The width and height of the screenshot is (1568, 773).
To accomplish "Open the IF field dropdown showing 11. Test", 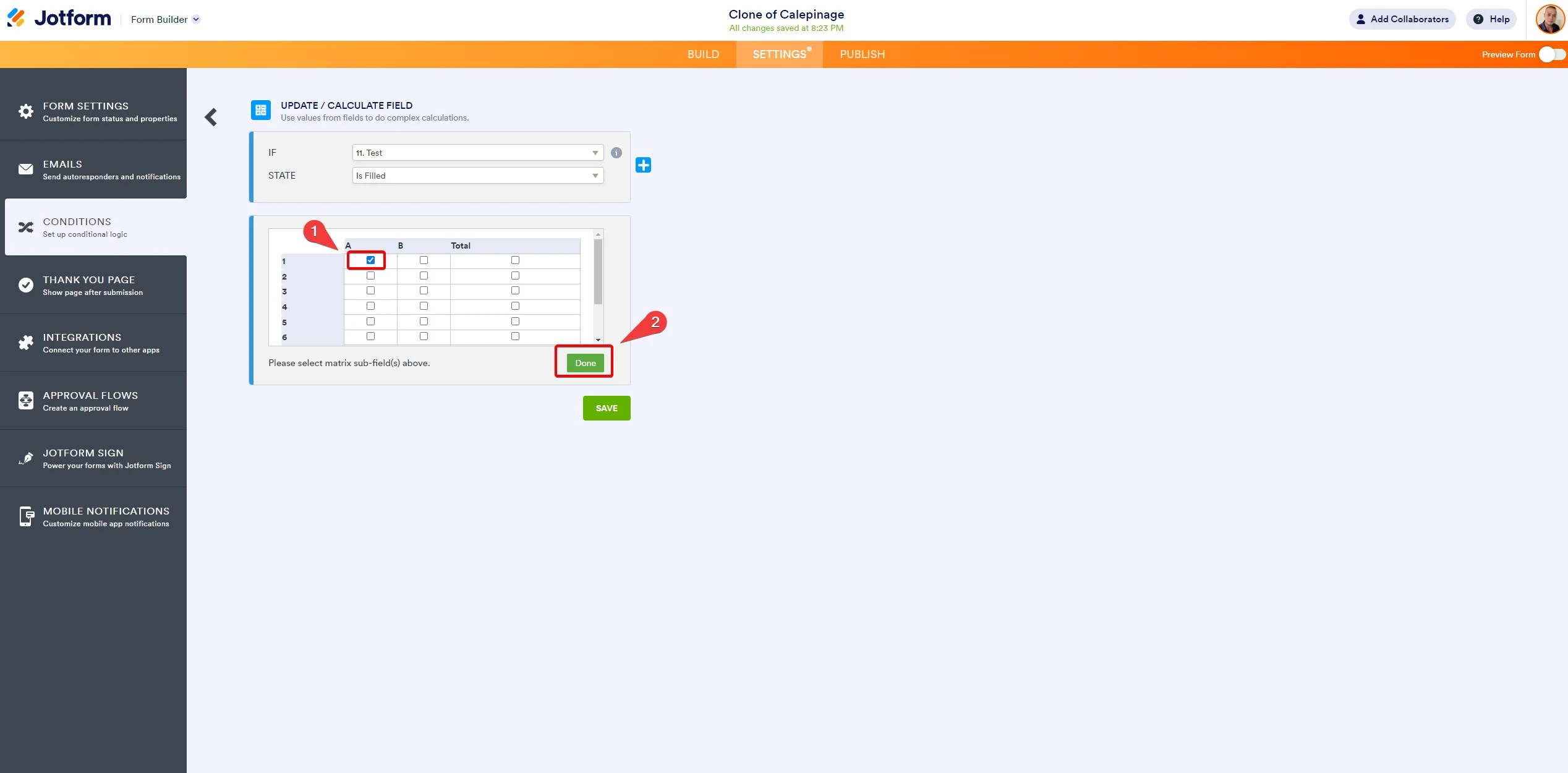I will pos(477,152).
